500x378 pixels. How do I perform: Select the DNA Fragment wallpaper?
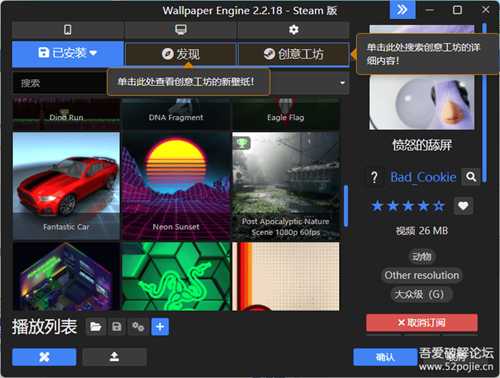click(176, 113)
